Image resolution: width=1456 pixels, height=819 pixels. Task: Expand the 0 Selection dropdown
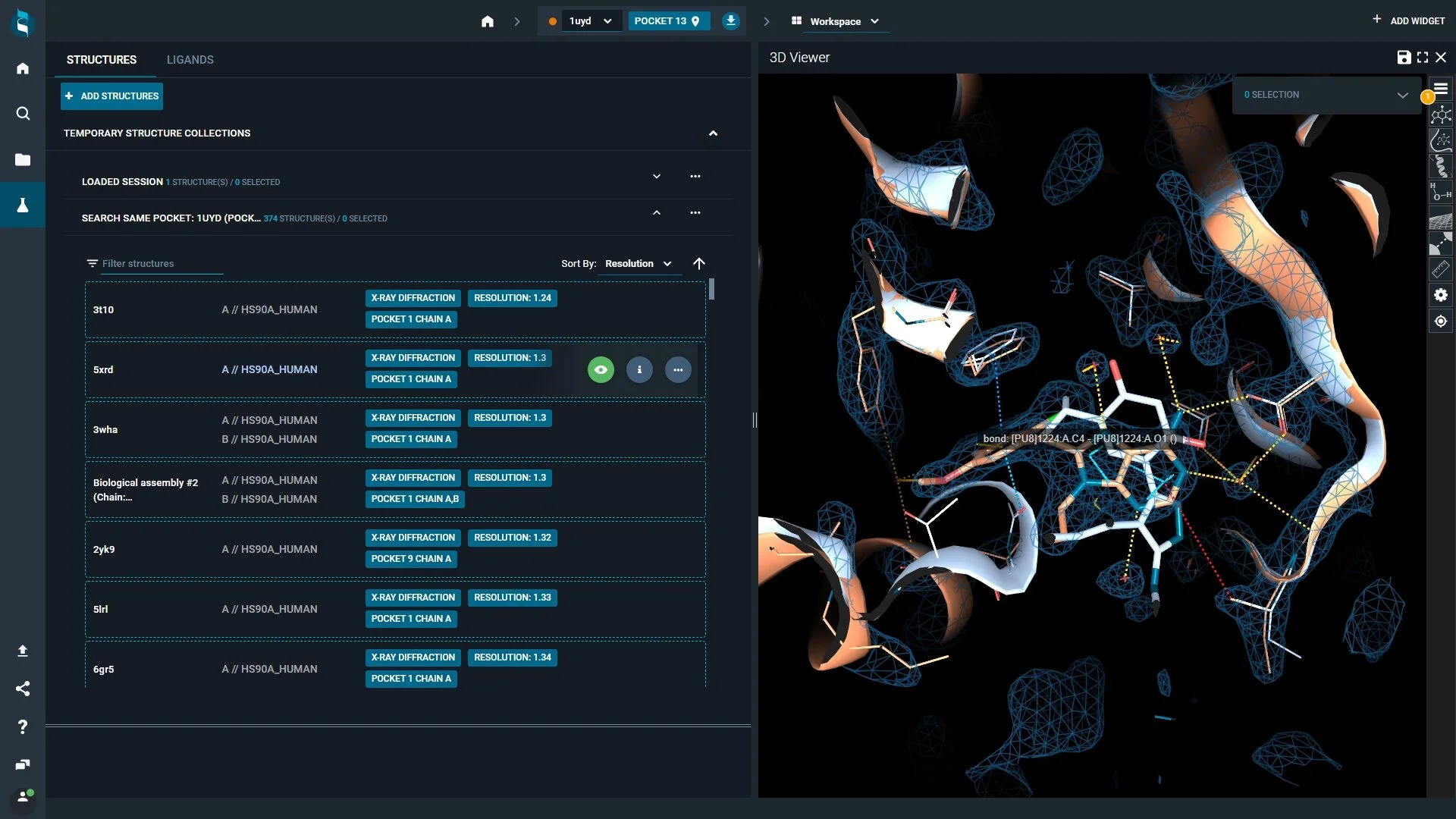[1402, 96]
